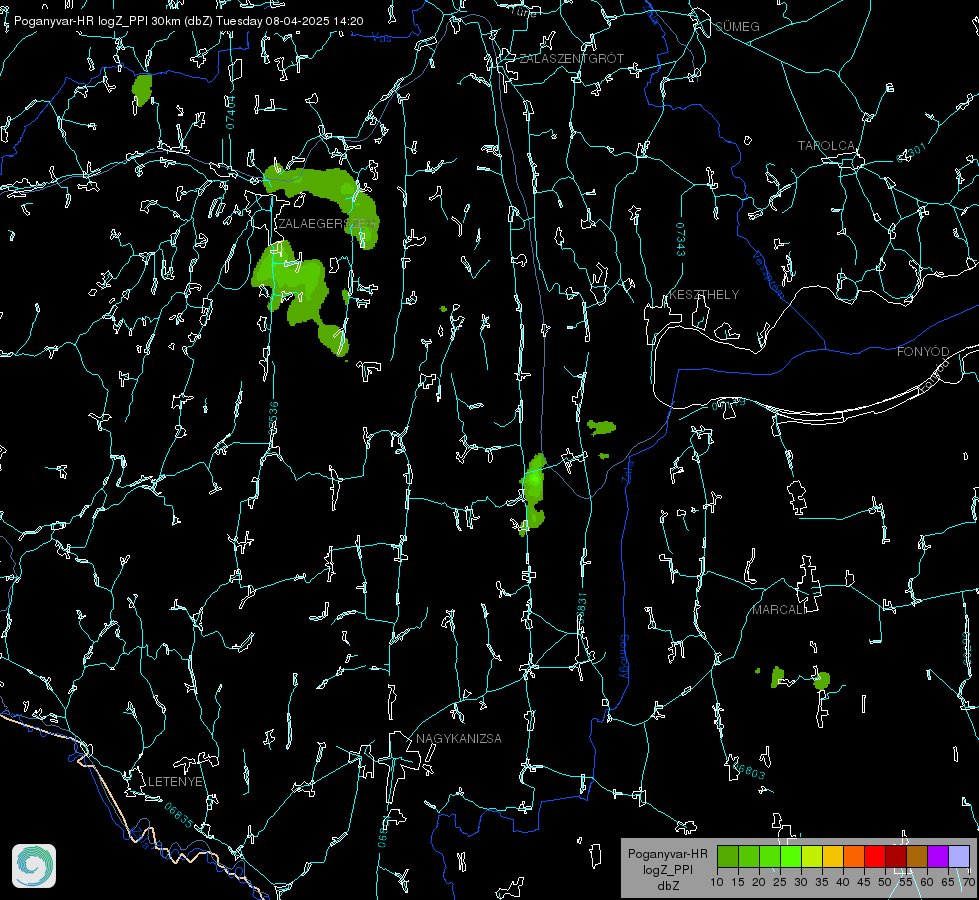Click the LETENYE city label

pos(175,781)
